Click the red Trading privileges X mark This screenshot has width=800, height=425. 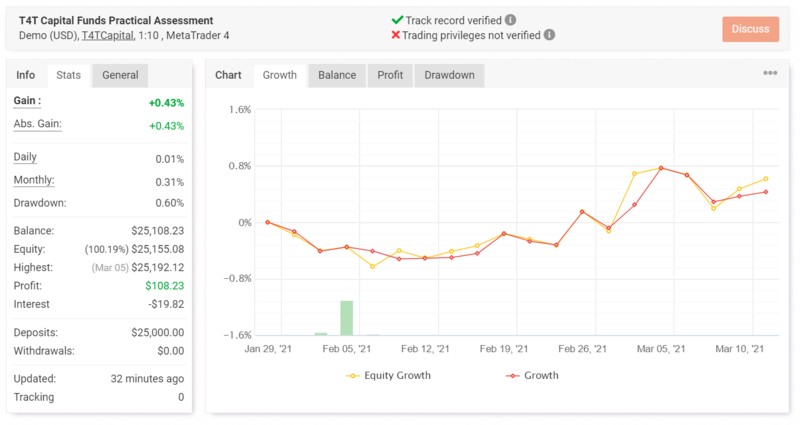[396, 34]
